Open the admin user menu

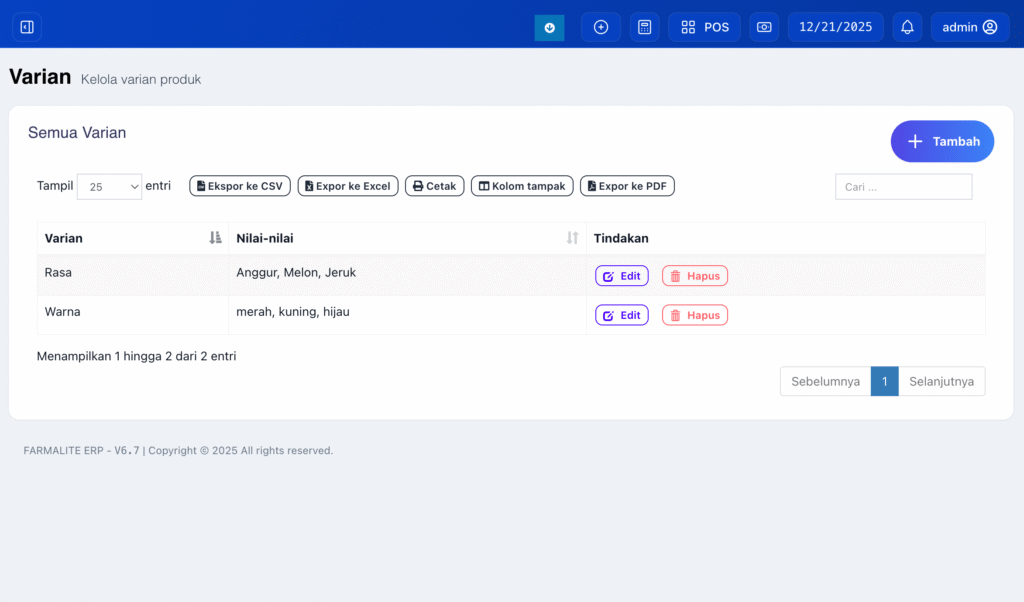coord(969,27)
